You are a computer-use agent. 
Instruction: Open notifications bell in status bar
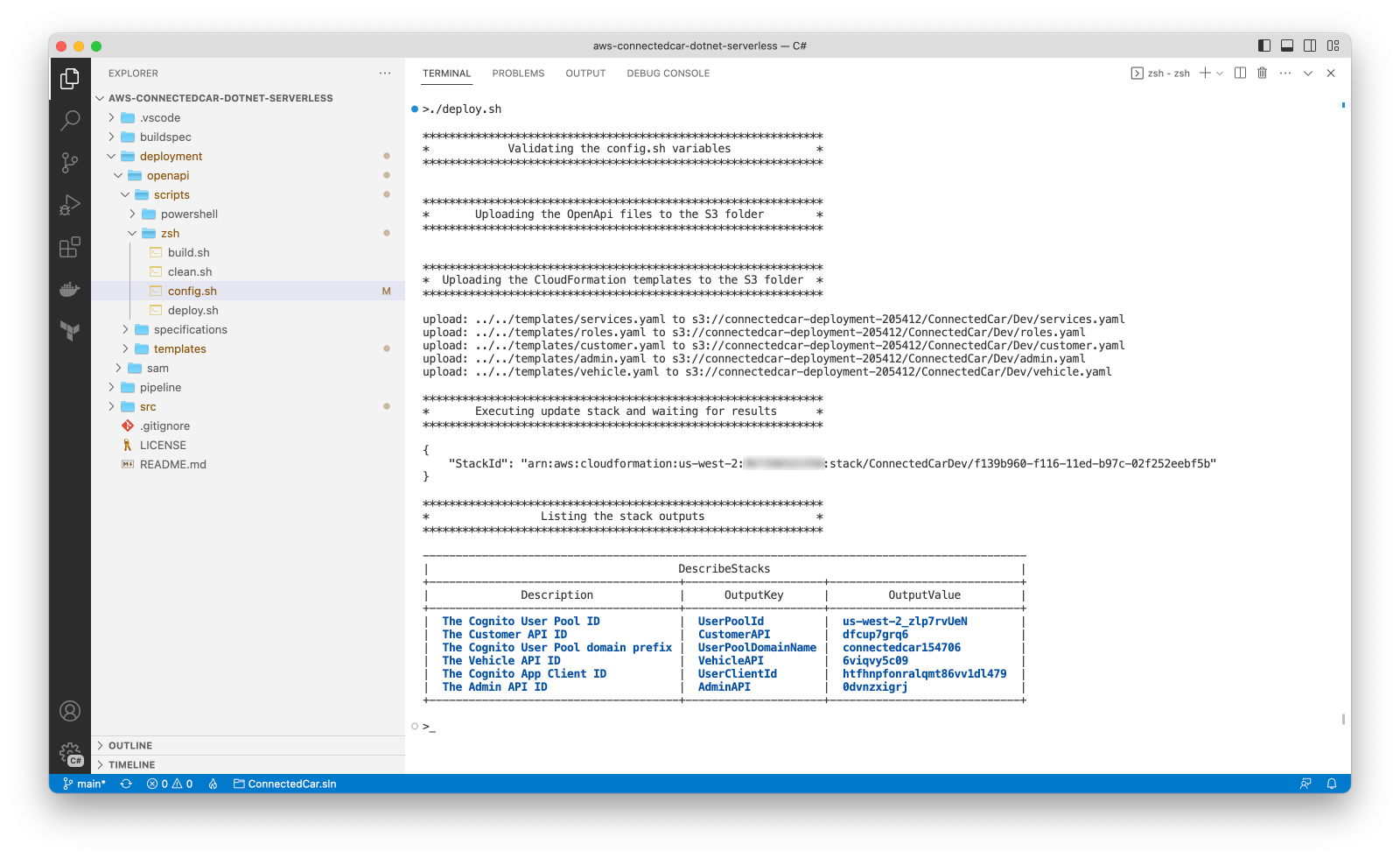1332,784
